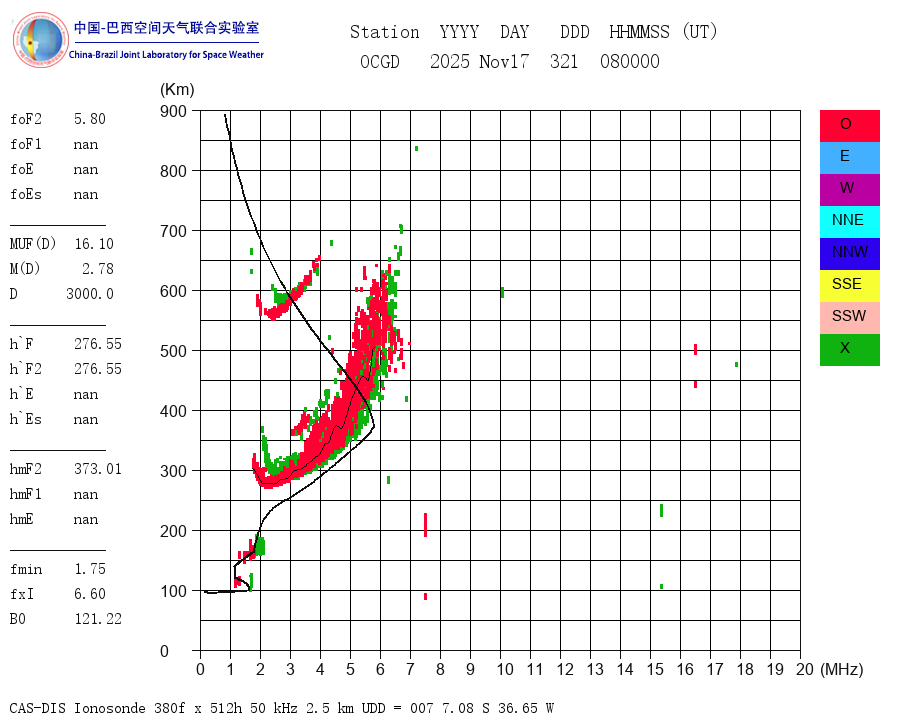The image size is (900, 720).
Task: Click the h`E parameter label
Action: pyautogui.click(x=22, y=394)
